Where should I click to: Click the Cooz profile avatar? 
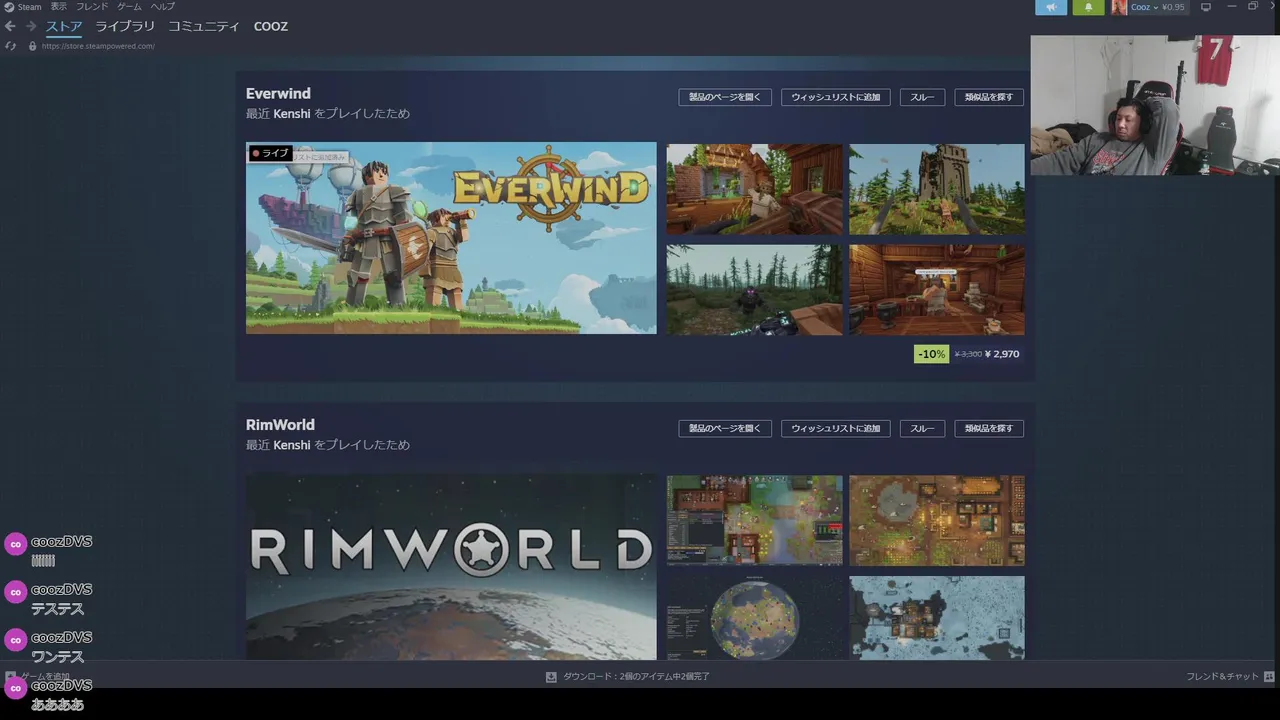[x=1119, y=7]
